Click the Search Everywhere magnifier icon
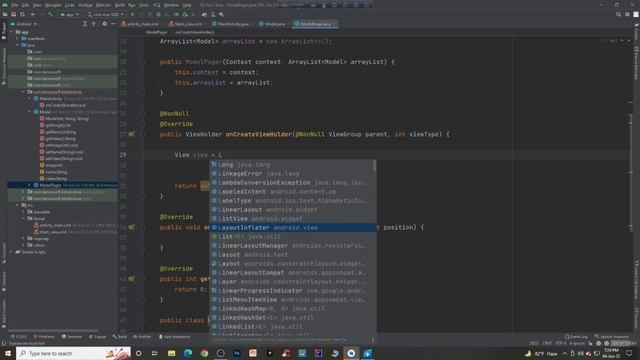 (618, 14)
